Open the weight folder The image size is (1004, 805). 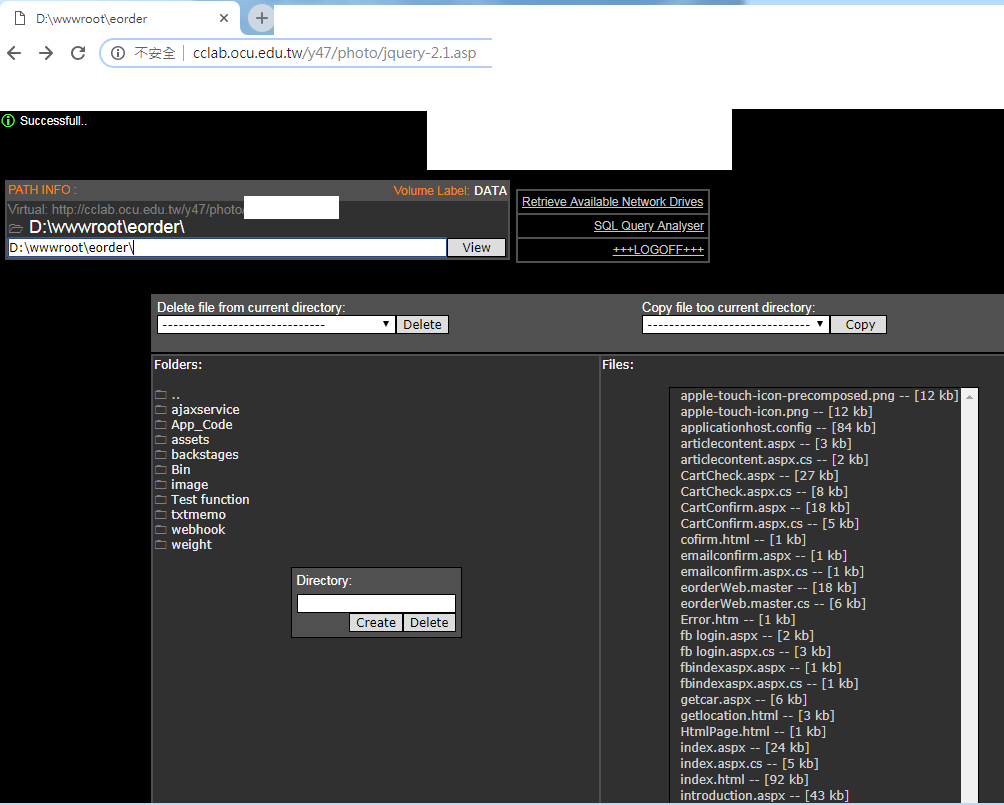[x=191, y=545]
